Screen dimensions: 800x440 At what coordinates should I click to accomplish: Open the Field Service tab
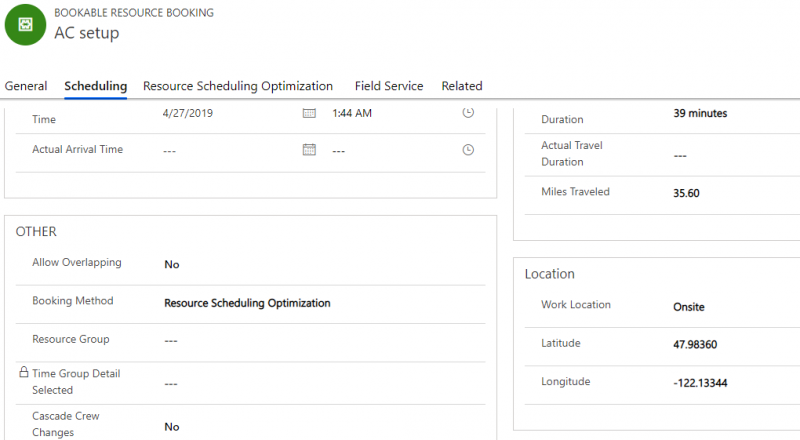389,86
